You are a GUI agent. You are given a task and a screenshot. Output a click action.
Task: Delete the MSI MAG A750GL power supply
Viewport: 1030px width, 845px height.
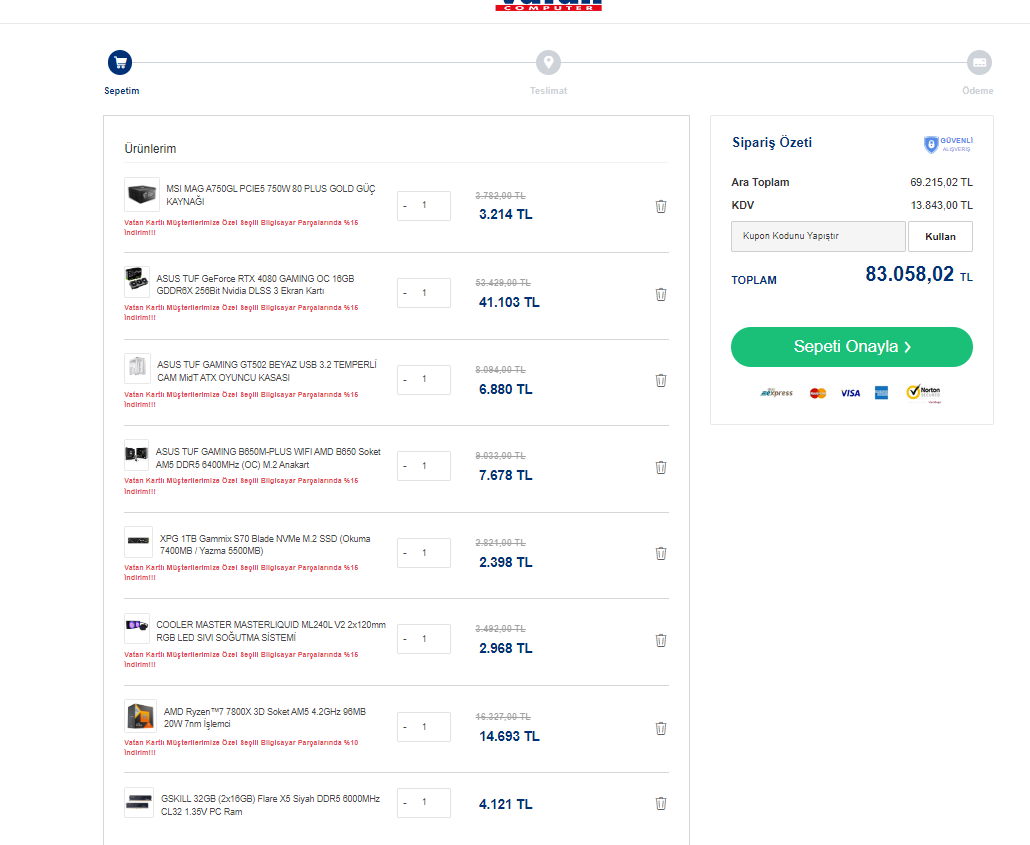click(660, 206)
